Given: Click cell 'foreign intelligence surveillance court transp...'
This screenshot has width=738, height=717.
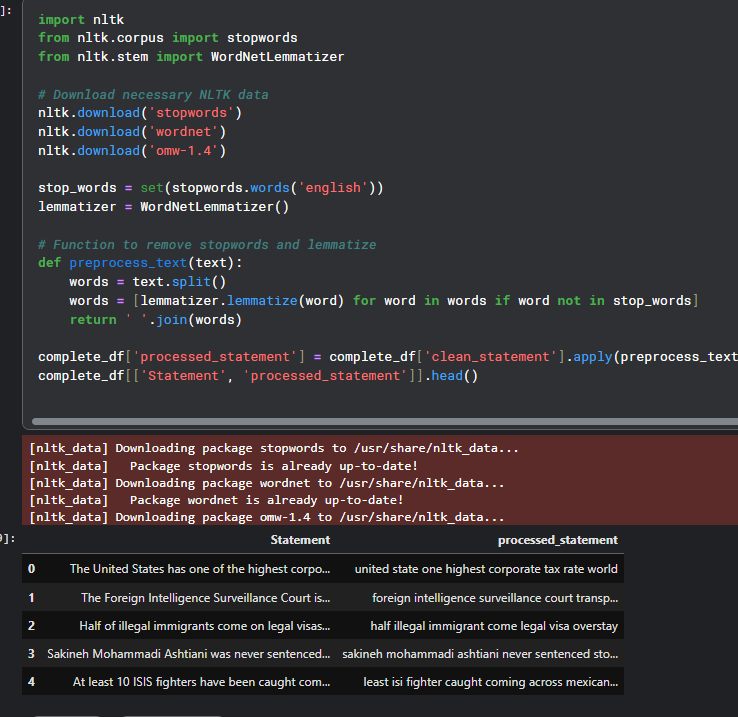Looking at the screenshot, I should (x=495, y=598).
